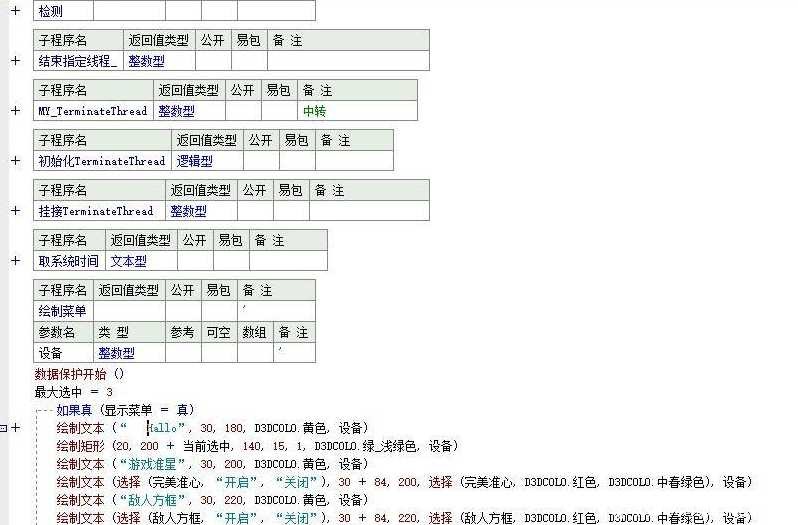
Task: Expand the 结束指定线程_ subroutine plus sign
Action: 16,61
